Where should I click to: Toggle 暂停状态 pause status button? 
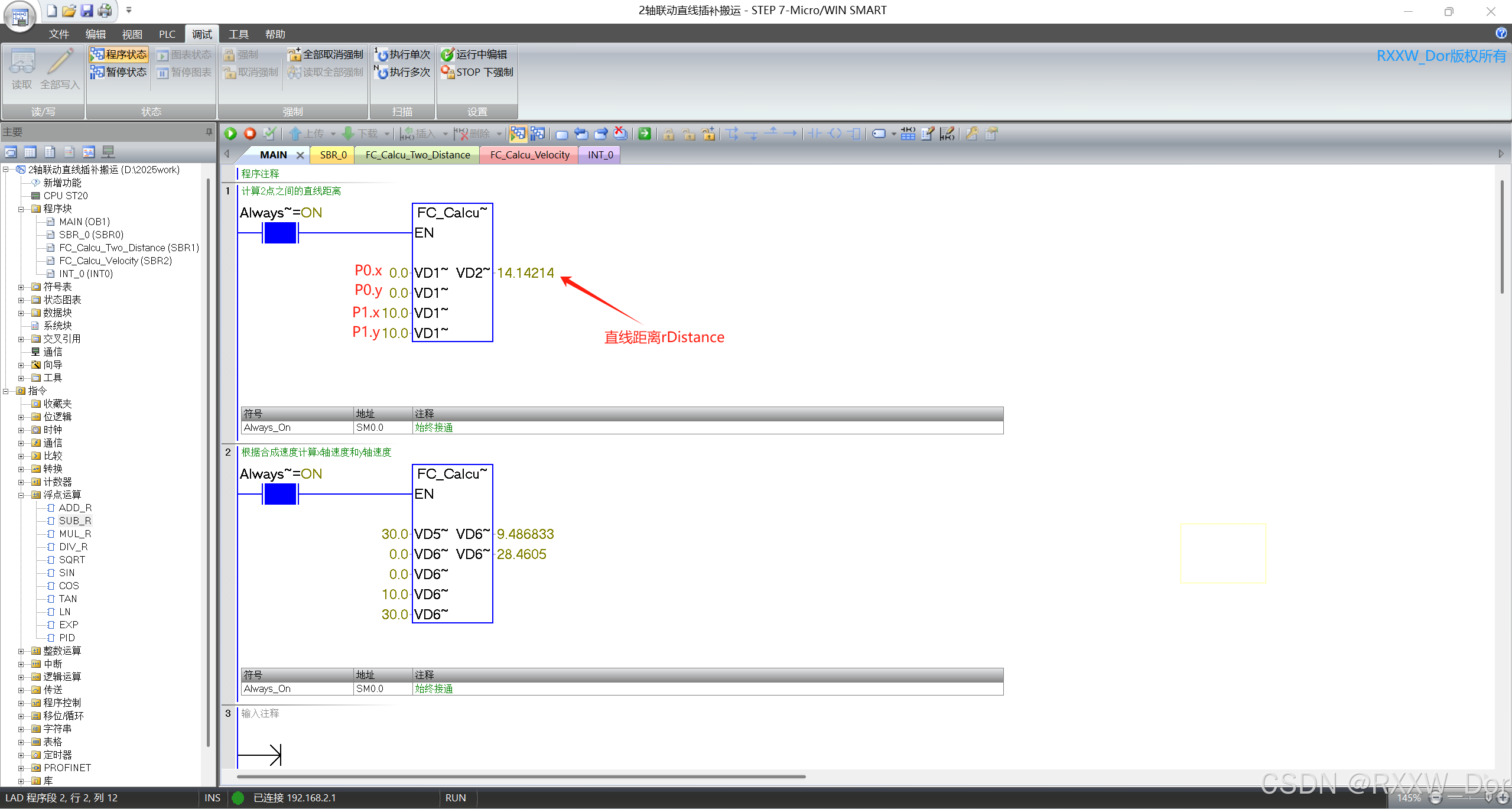(119, 72)
